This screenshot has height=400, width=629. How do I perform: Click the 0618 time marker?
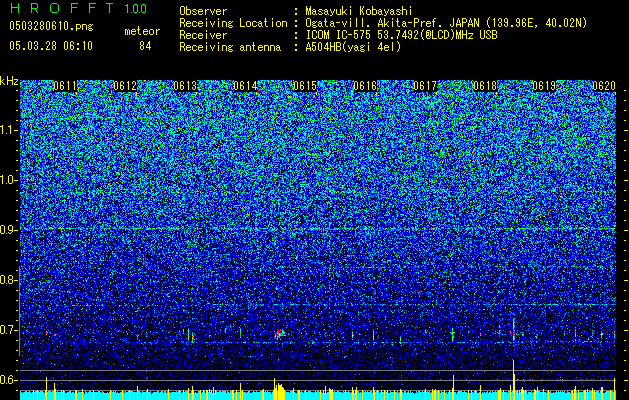click(x=485, y=86)
